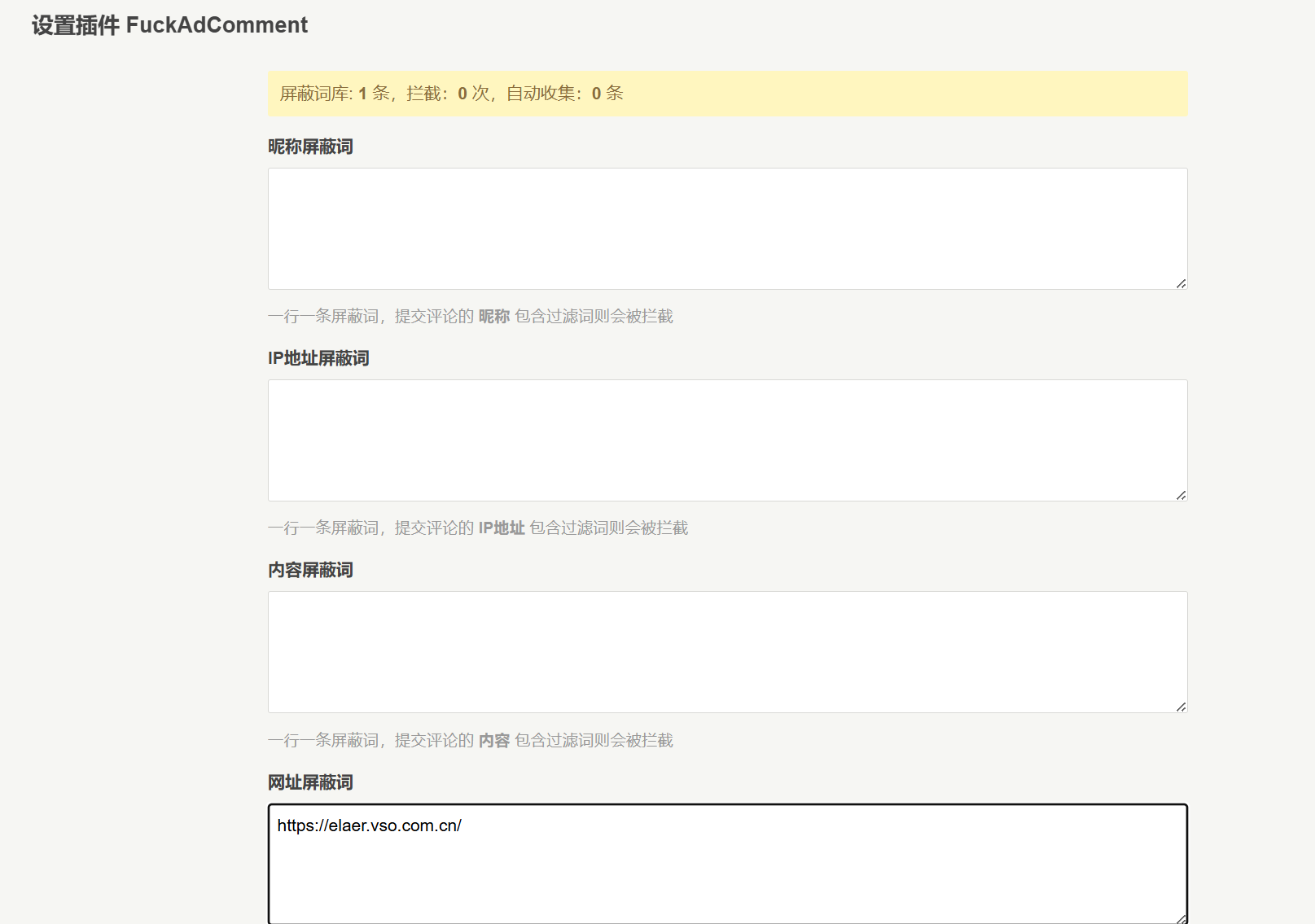Focus the IP地址屏蔽词 text box
This screenshot has width=1315, height=924.
pyautogui.click(x=727, y=440)
